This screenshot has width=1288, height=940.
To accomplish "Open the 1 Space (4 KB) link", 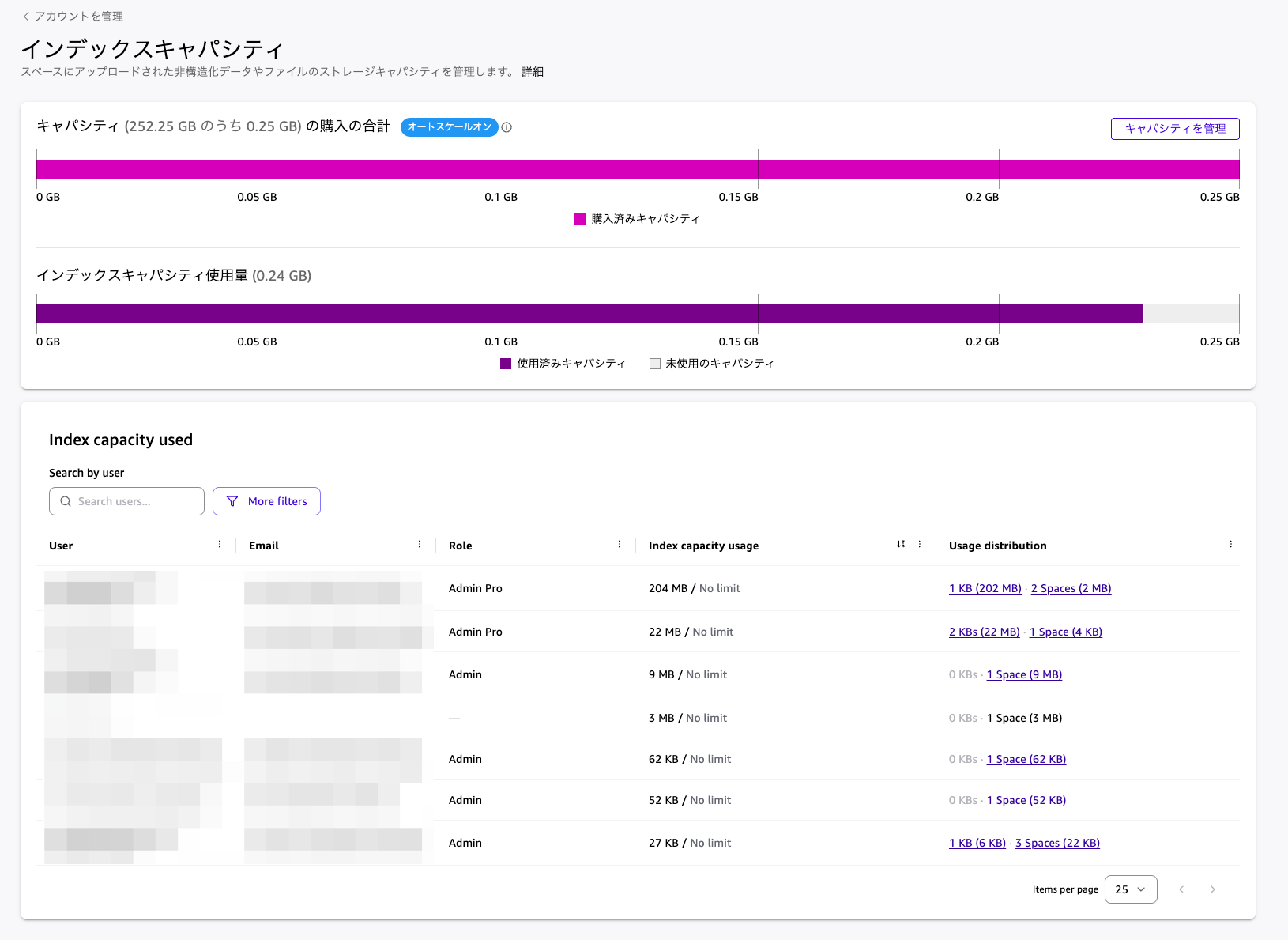I will tap(1066, 632).
